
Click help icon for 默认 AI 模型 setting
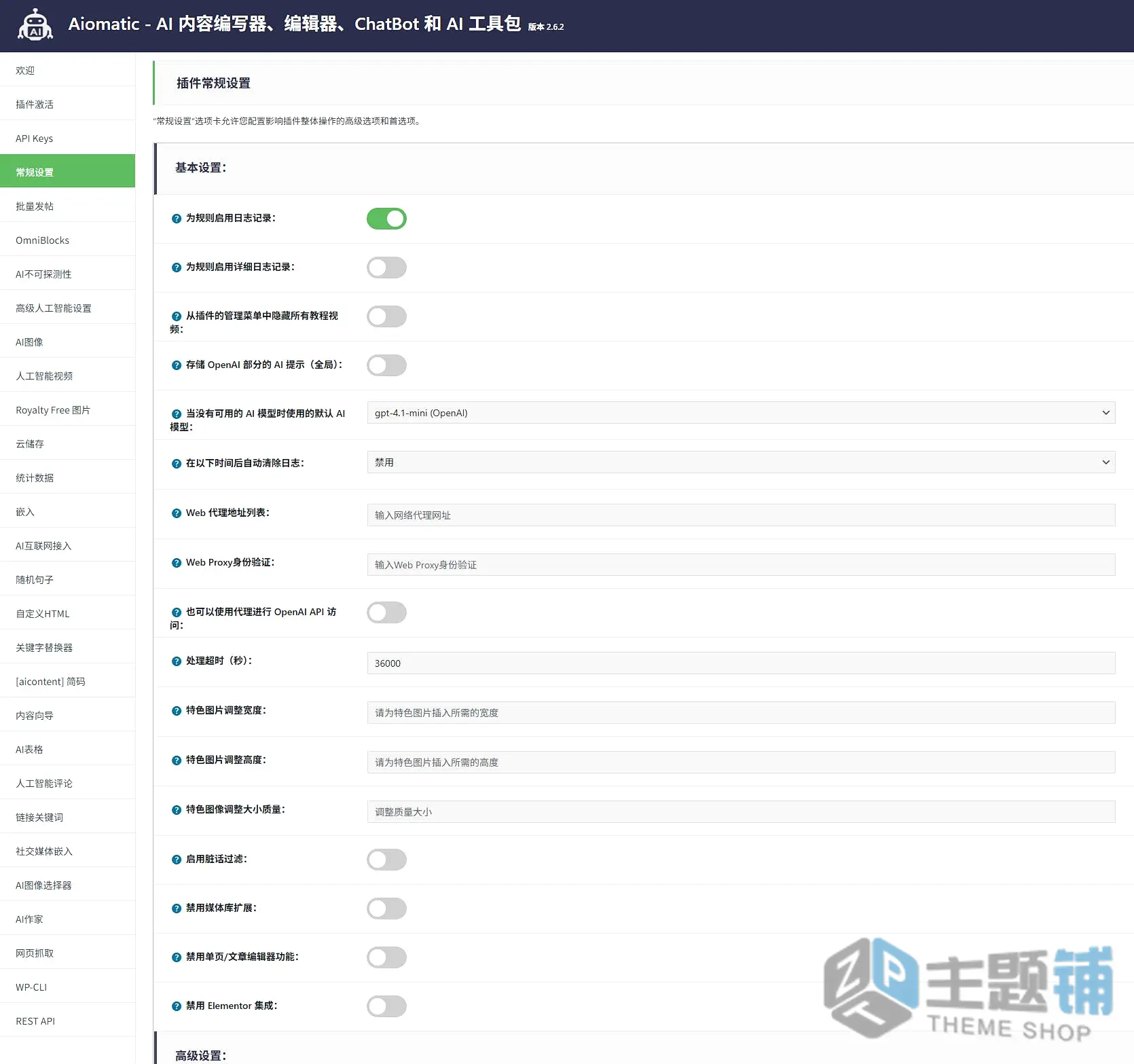(x=177, y=414)
